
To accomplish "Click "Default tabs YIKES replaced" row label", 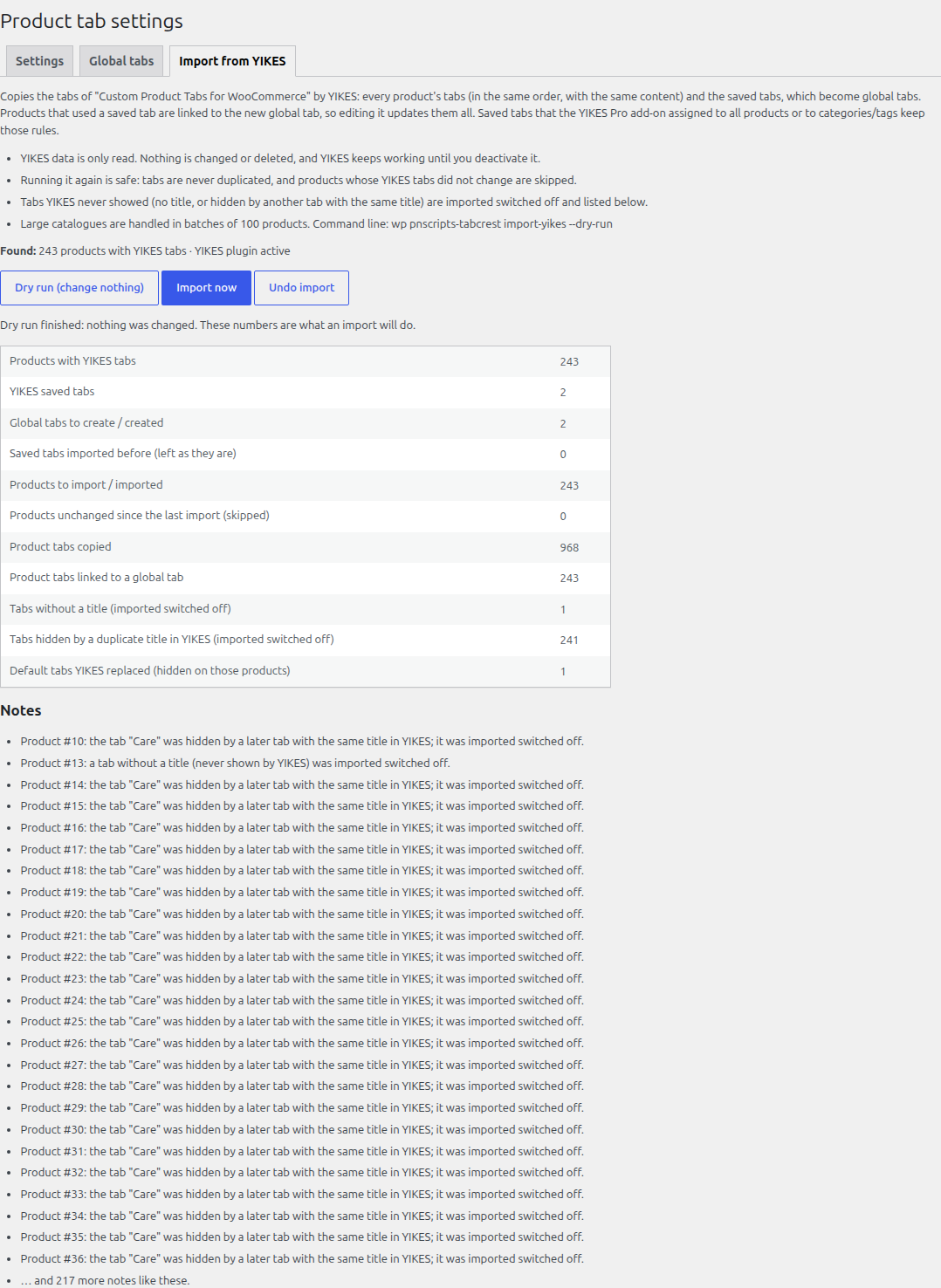I will click(x=150, y=671).
